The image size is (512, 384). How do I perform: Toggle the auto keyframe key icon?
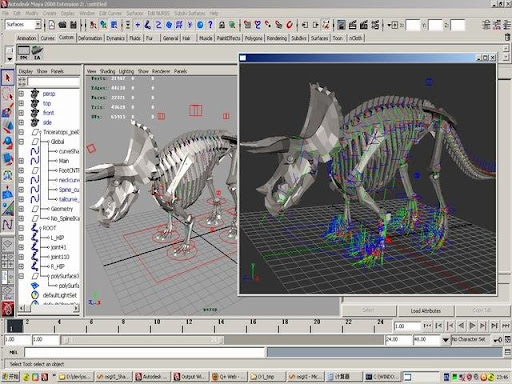(498, 340)
